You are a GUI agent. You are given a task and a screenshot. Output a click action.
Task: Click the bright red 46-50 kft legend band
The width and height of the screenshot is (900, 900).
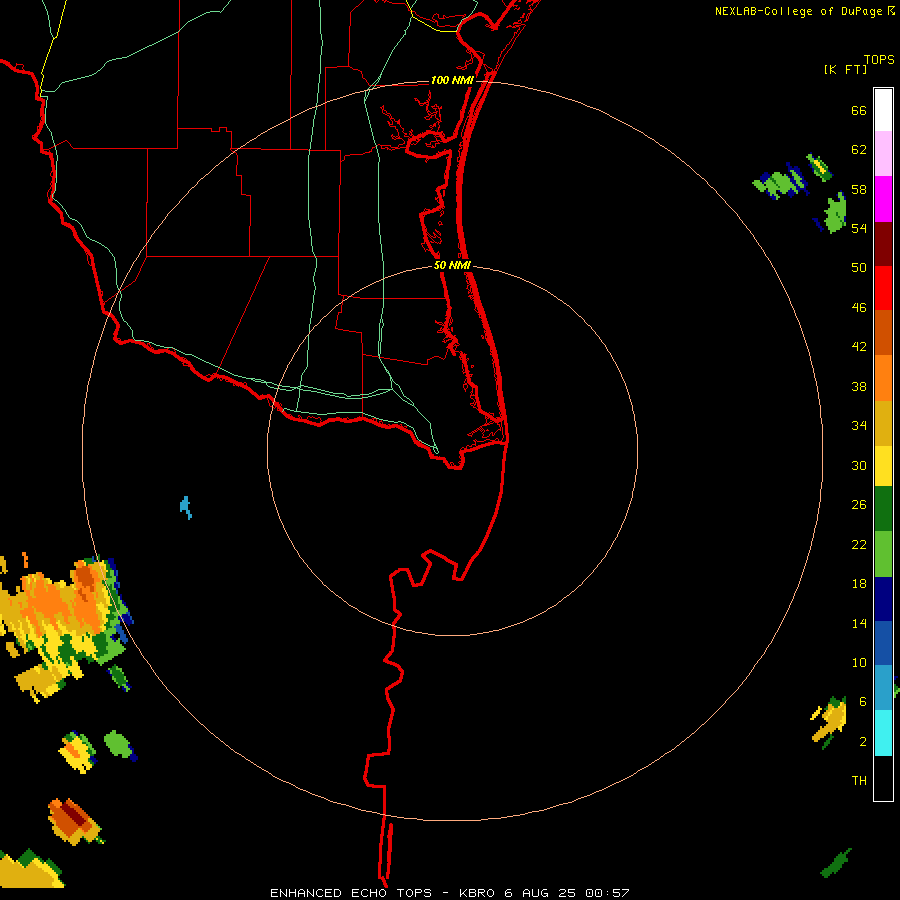pyautogui.click(x=883, y=288)
